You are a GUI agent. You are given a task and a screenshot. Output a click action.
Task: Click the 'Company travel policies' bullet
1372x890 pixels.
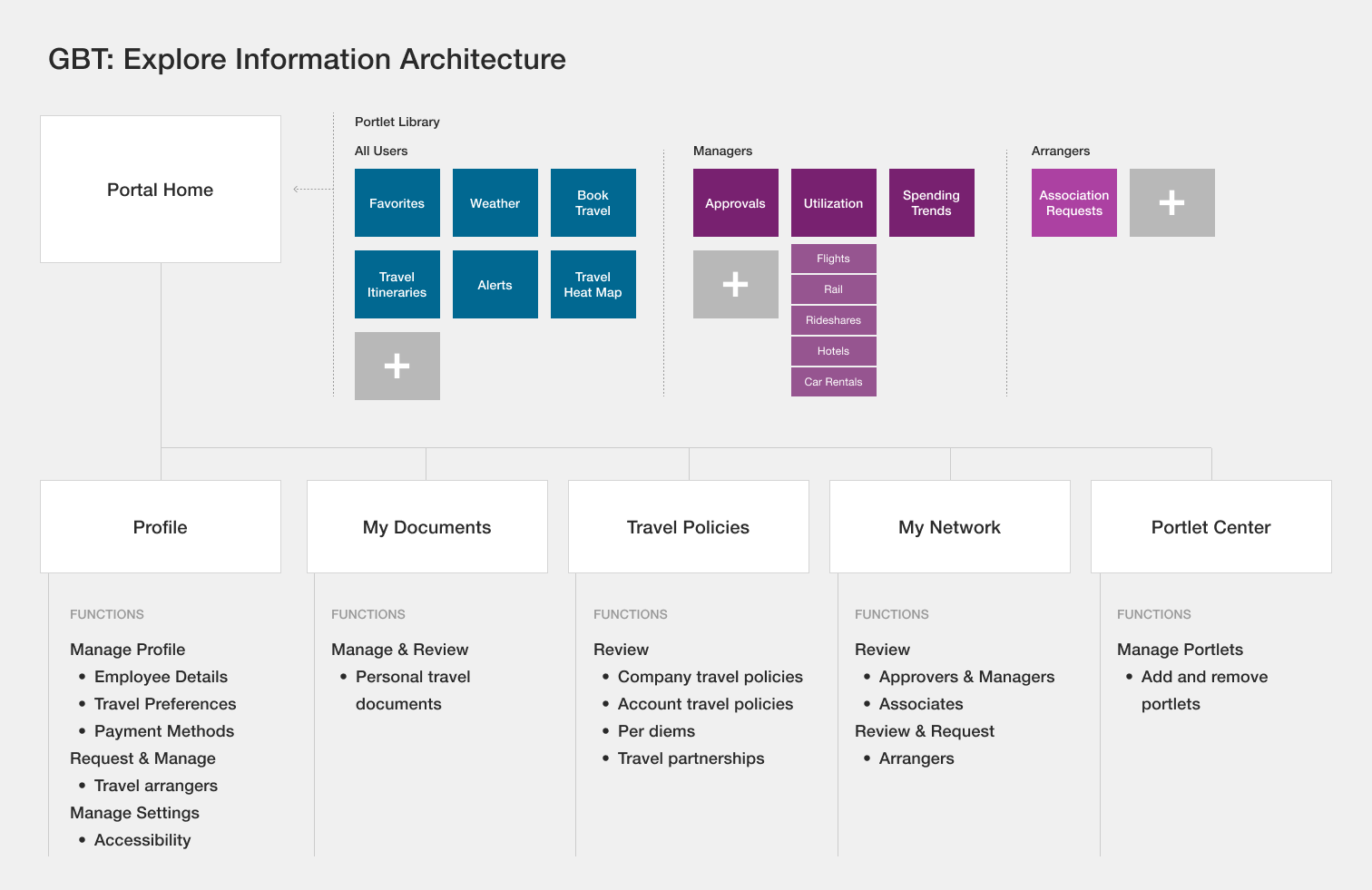coord(710,677)
